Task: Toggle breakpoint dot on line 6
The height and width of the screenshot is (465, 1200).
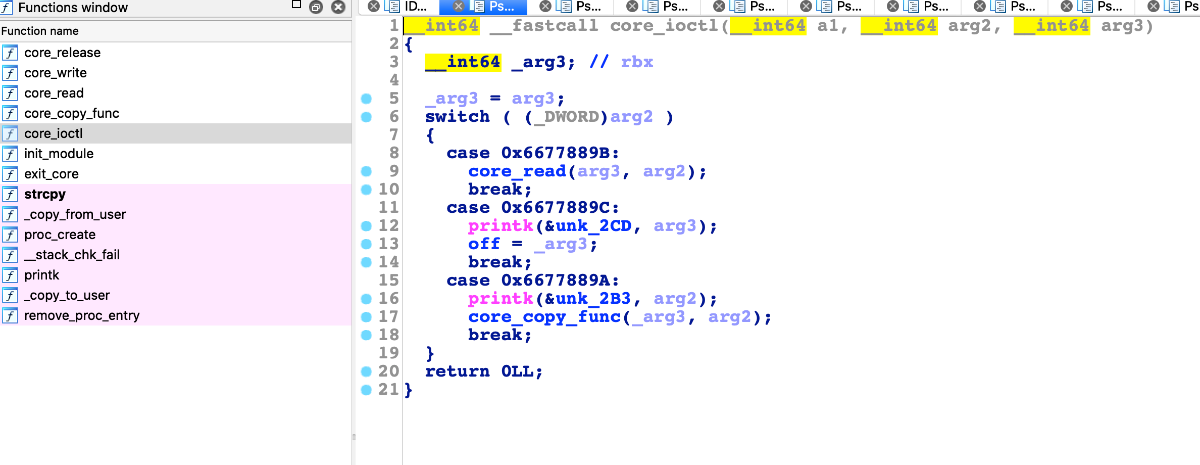Action: (x=366, y=116)
